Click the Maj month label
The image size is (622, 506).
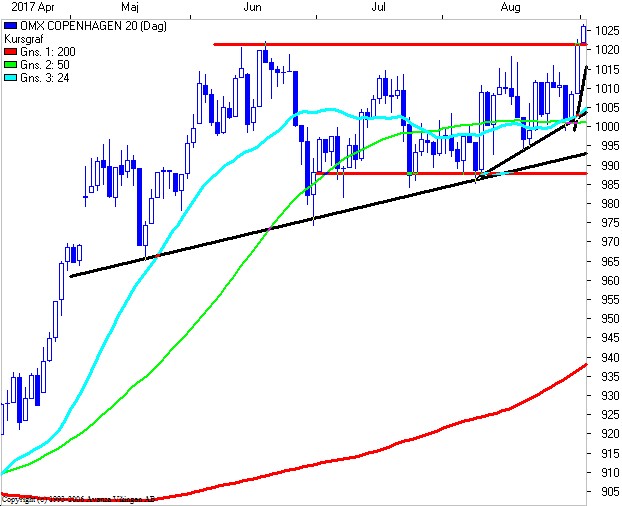point(129,7)
